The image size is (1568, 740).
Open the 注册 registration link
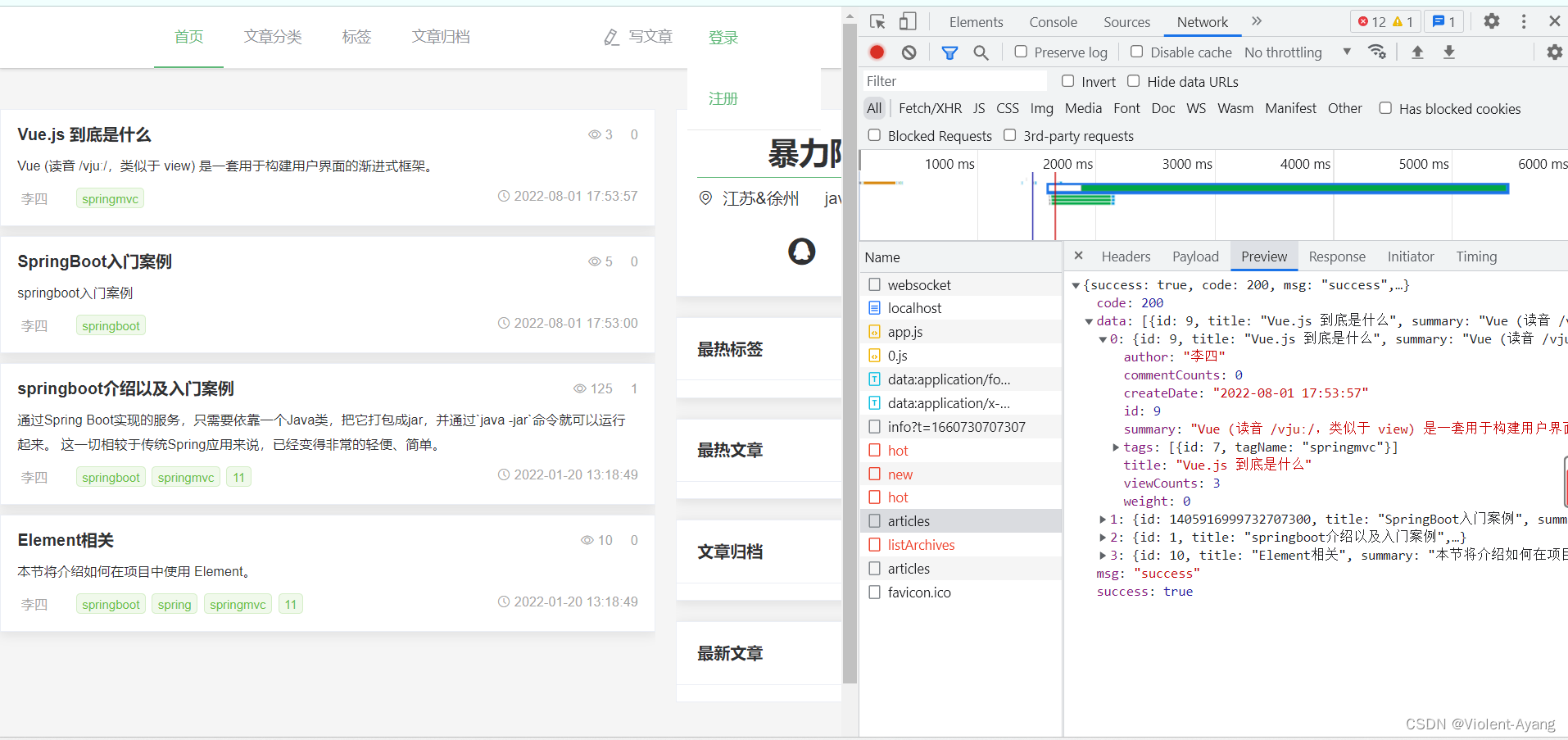pyautogui.click(x=723, y=98)
